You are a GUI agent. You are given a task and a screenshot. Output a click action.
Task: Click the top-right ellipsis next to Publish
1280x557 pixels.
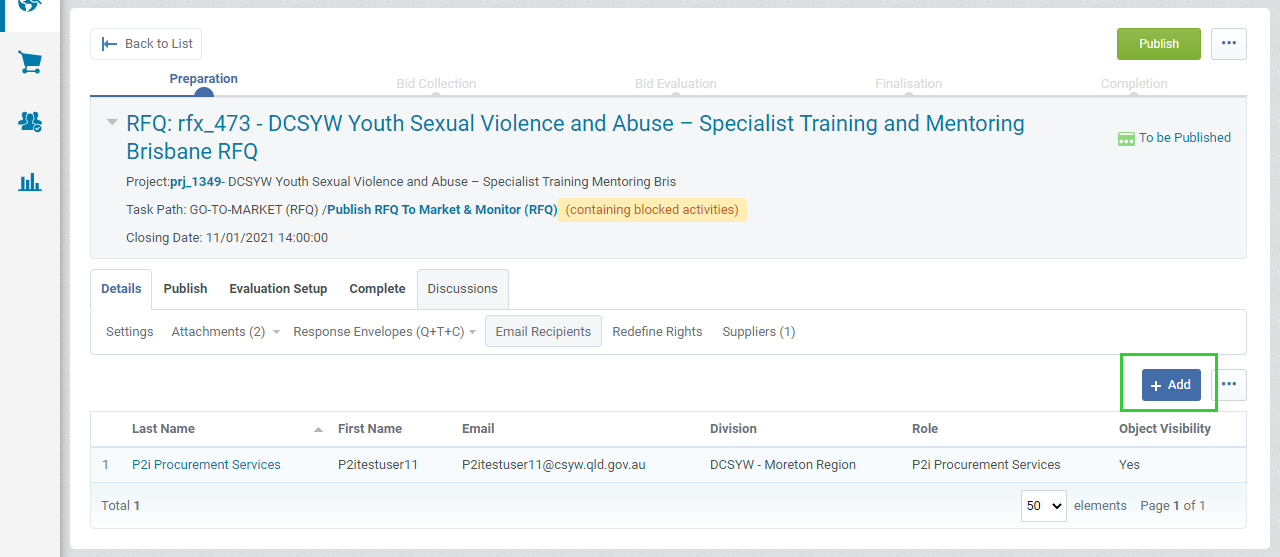point(1228,44)
